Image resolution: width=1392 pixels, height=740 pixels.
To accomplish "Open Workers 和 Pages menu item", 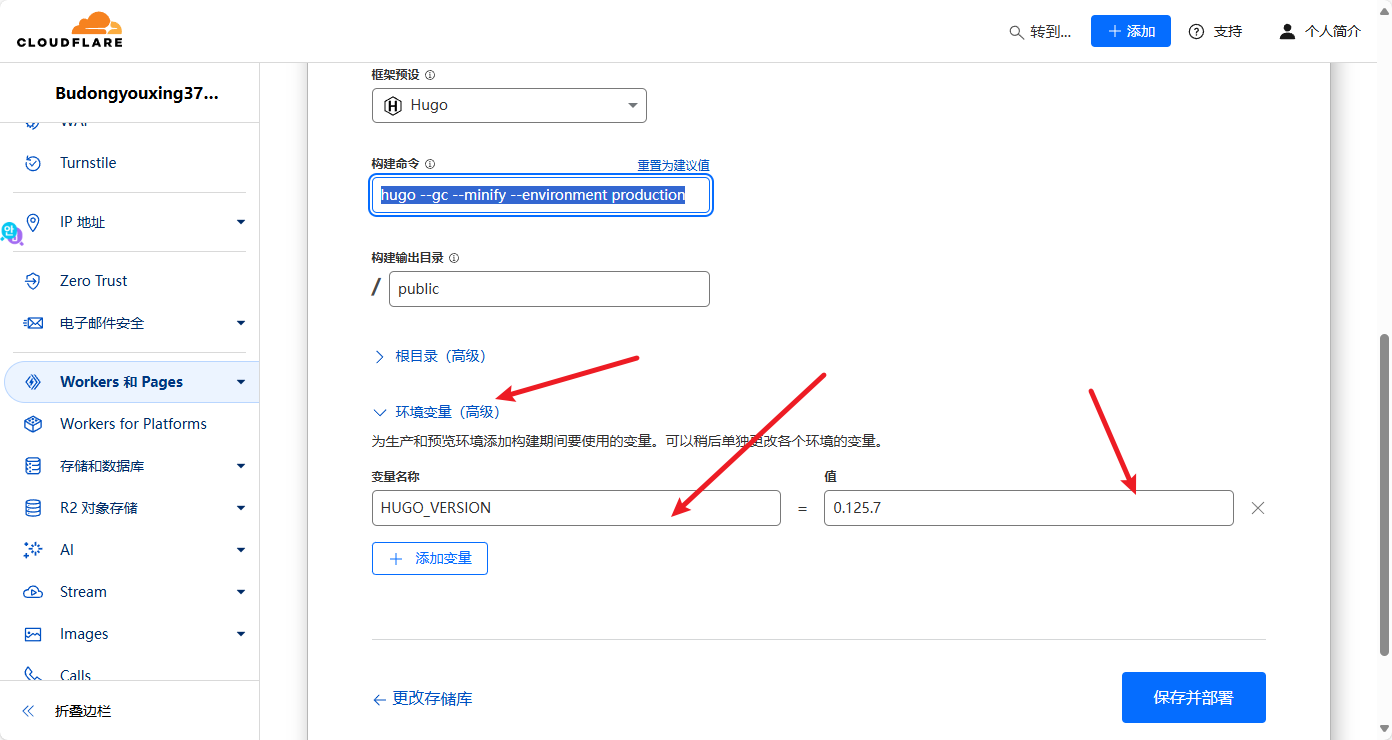I will [x=121, y=382].
